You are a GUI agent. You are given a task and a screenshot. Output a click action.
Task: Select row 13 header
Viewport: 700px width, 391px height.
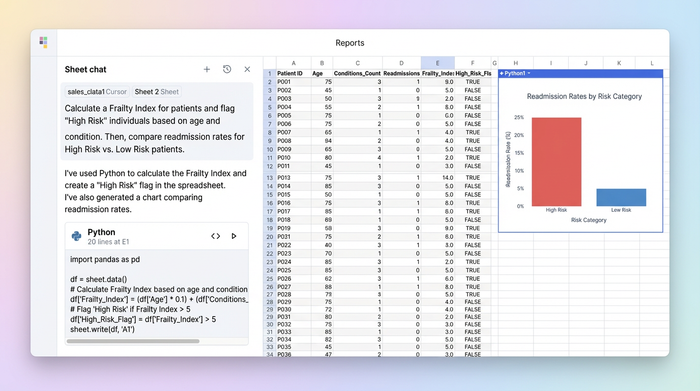(270, 178)
